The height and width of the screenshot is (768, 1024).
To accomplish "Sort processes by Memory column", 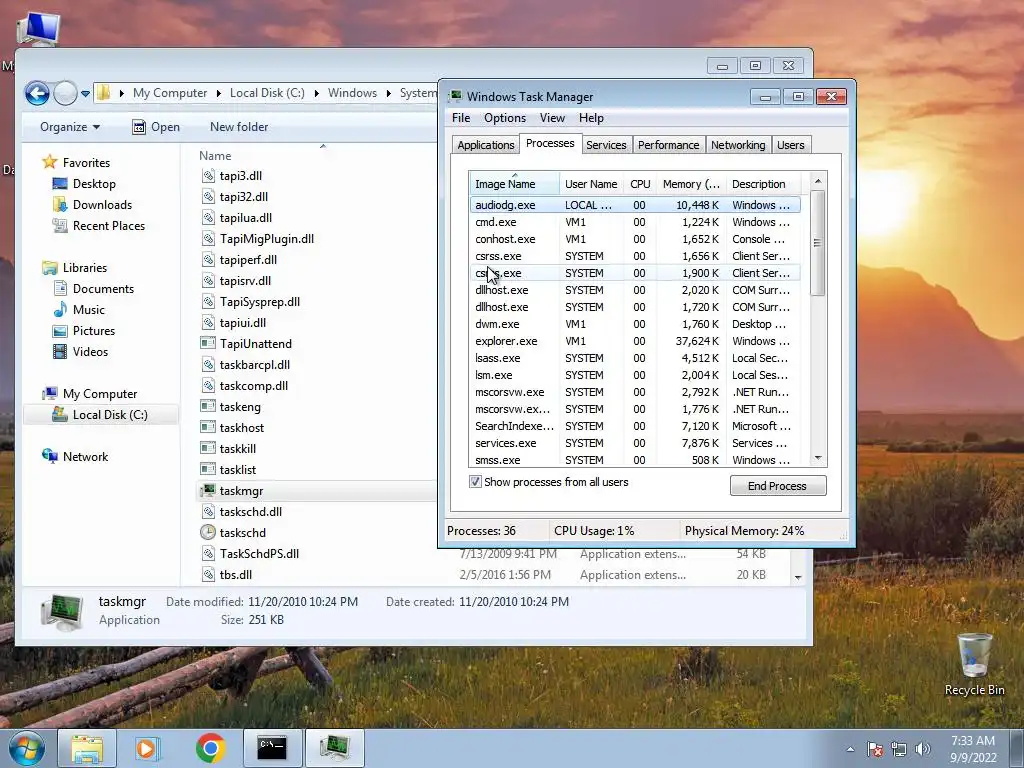I will tap(691, 184).
